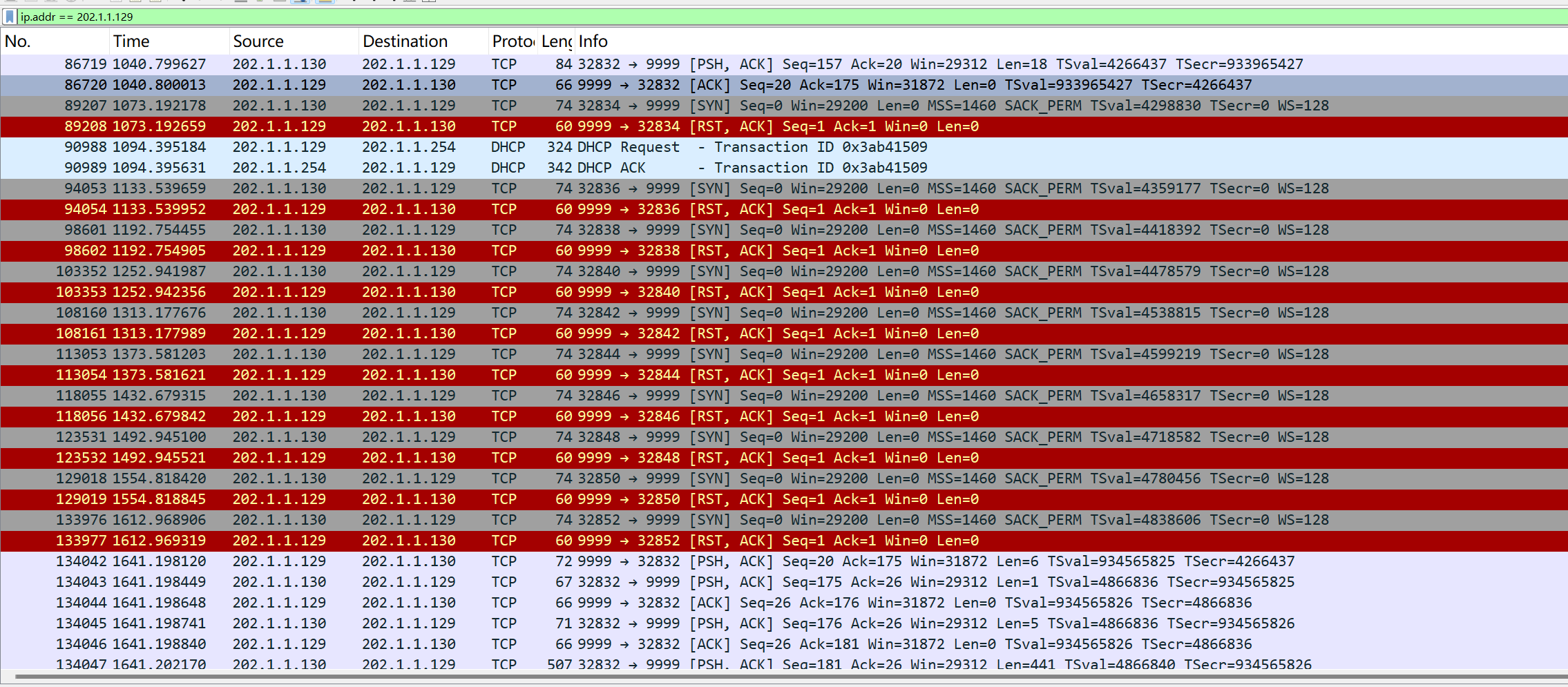Select RST, ACK packet 133977

pyautogui.click(x=784, y=541)
